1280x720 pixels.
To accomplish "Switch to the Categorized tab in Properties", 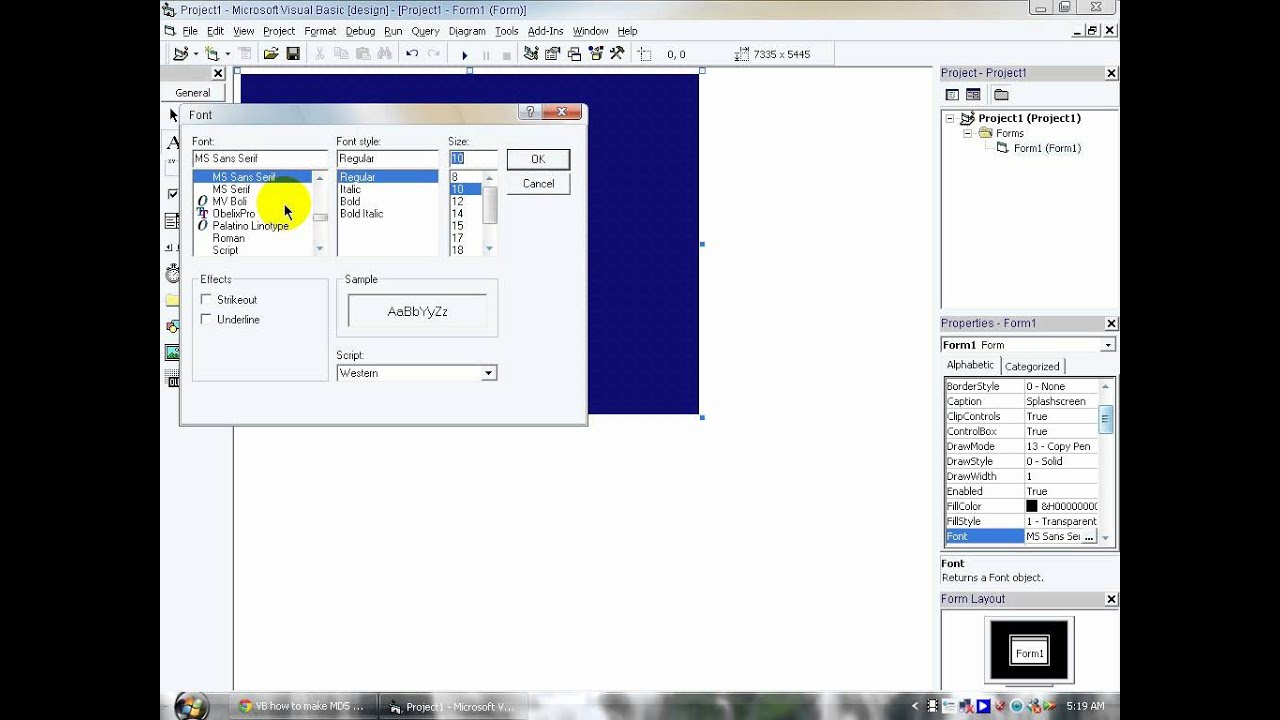I will [x=1032, y=366].
